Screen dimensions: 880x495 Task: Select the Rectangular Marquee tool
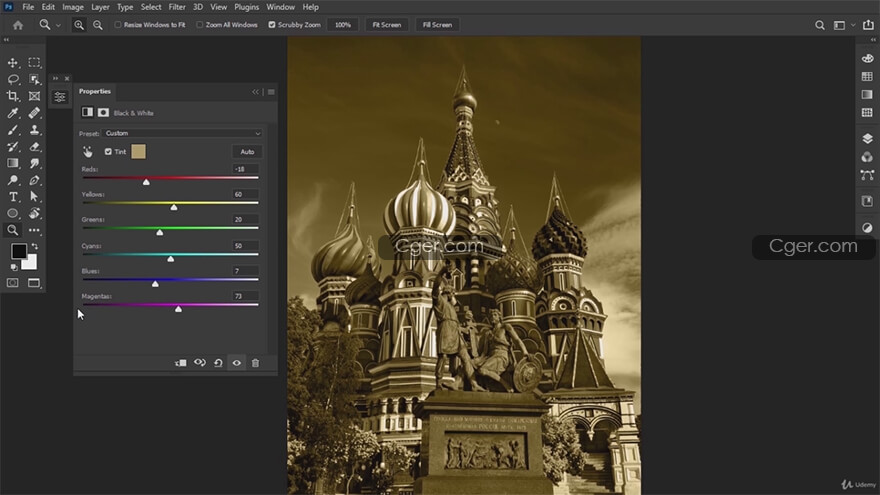34,63
